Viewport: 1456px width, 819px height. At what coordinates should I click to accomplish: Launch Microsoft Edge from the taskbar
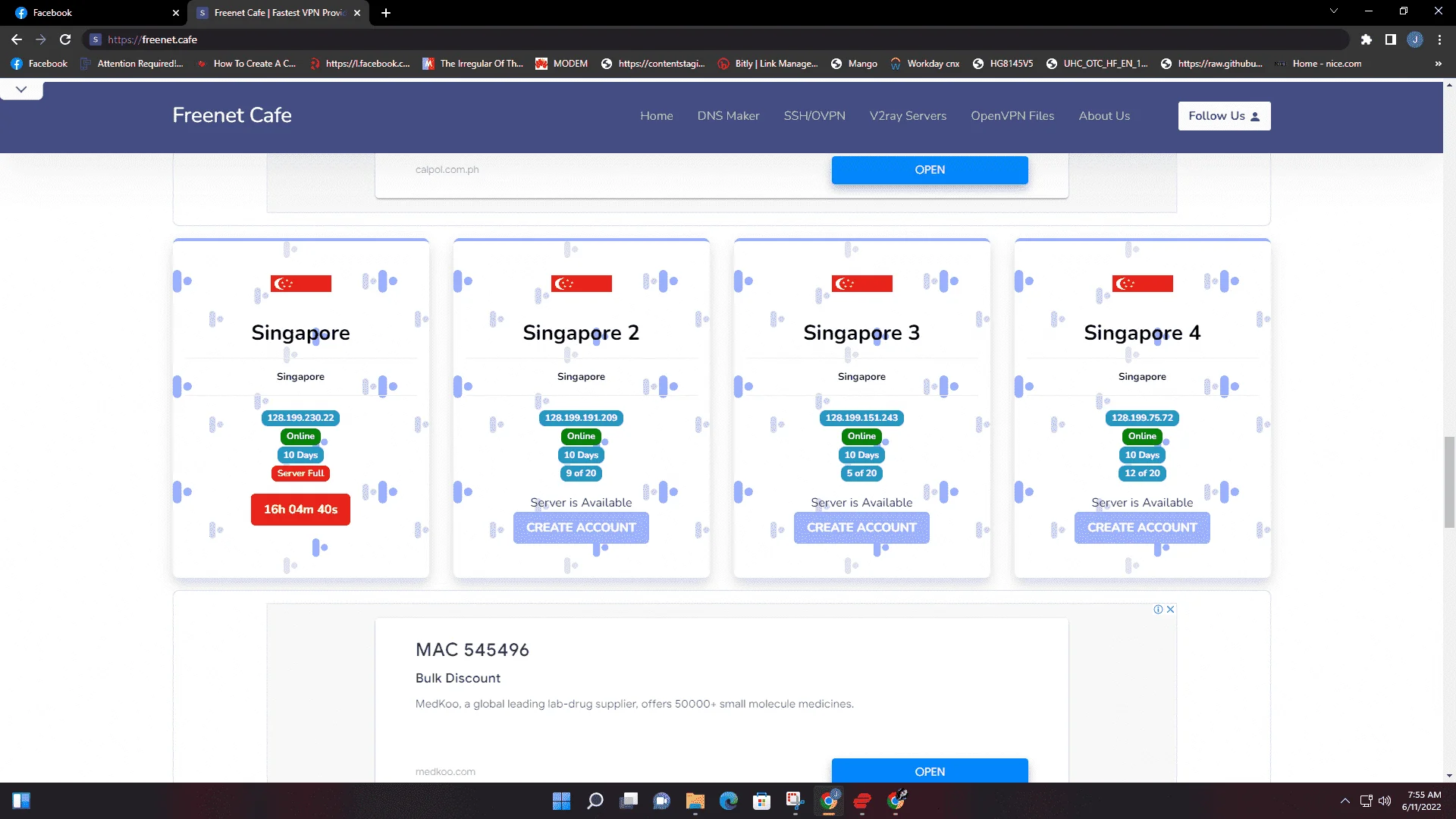[729, 801]
